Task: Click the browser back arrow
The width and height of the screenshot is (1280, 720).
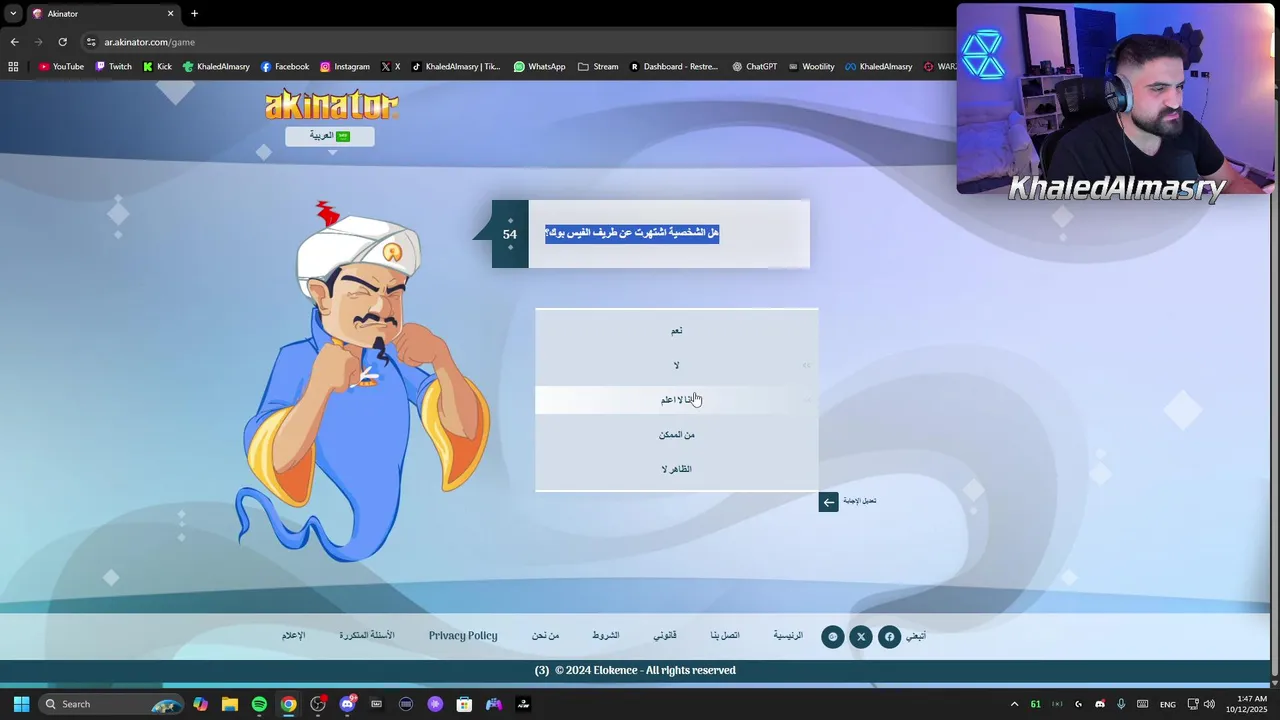Action: (14, 42)
